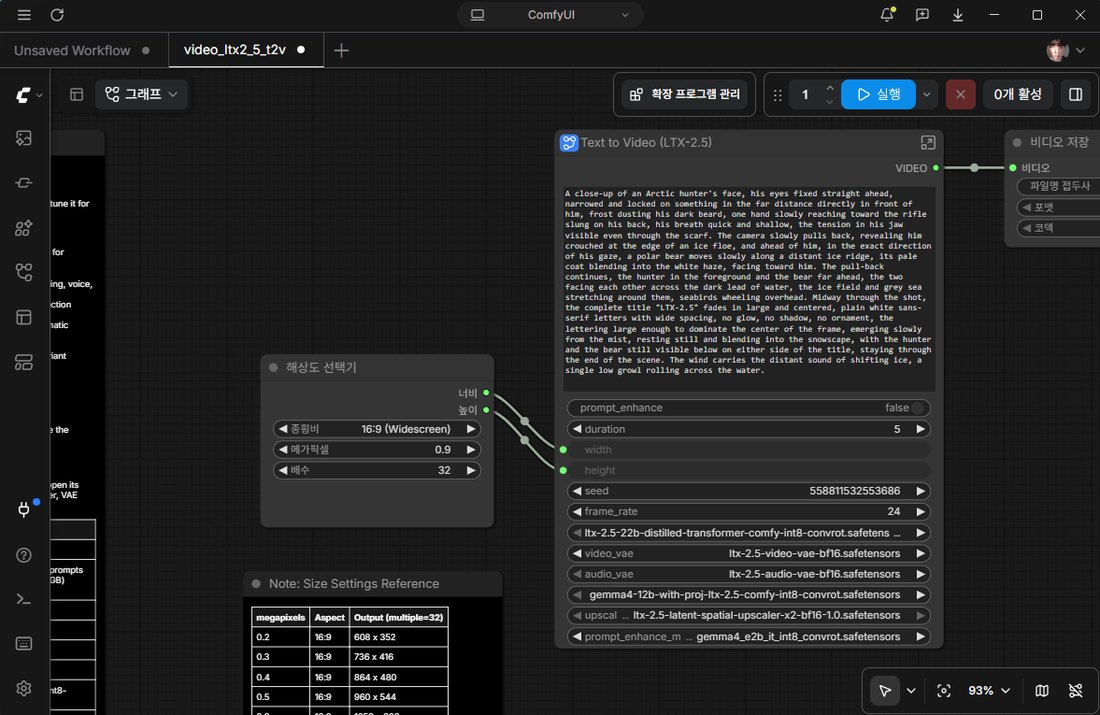This screenshot has height=715, width=1100.
Task: Decrease the frame_rate value with left arrow
Action: [577, 512]
